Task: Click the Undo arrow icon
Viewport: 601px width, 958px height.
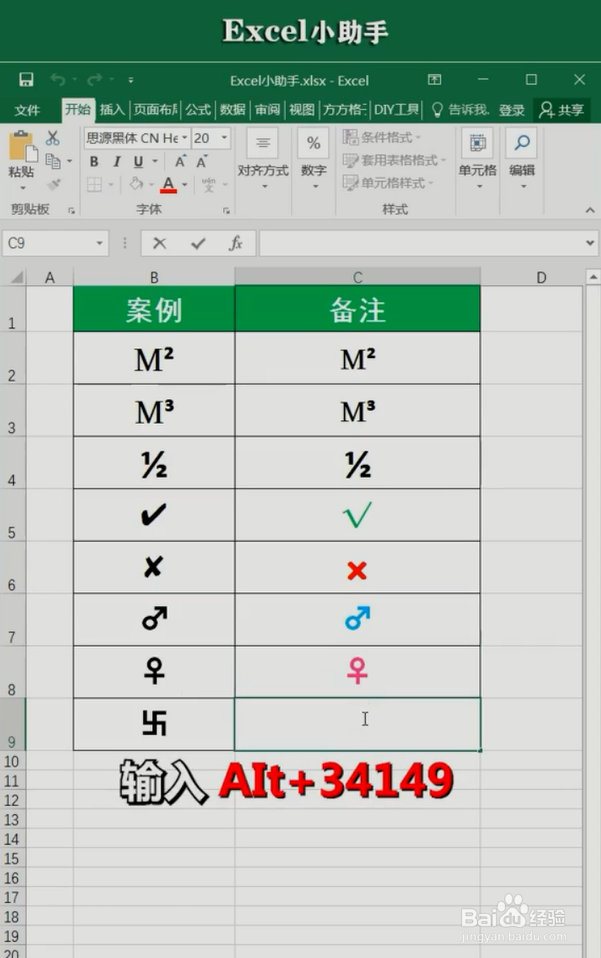Action: tap(58, 79)
